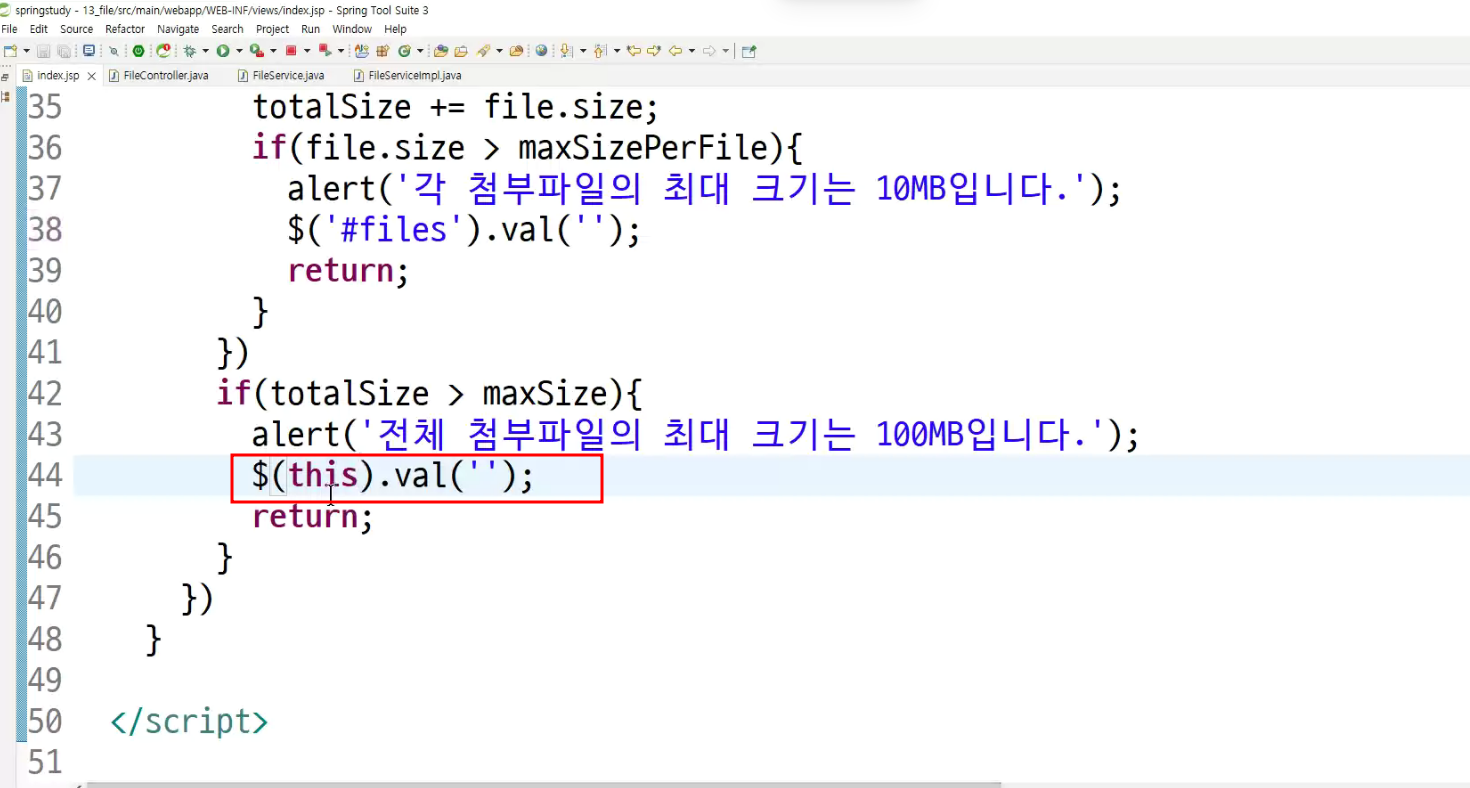Open the Next Annotation dropdown arrow
1470x788 pixels.
click(x=581, y=50)
